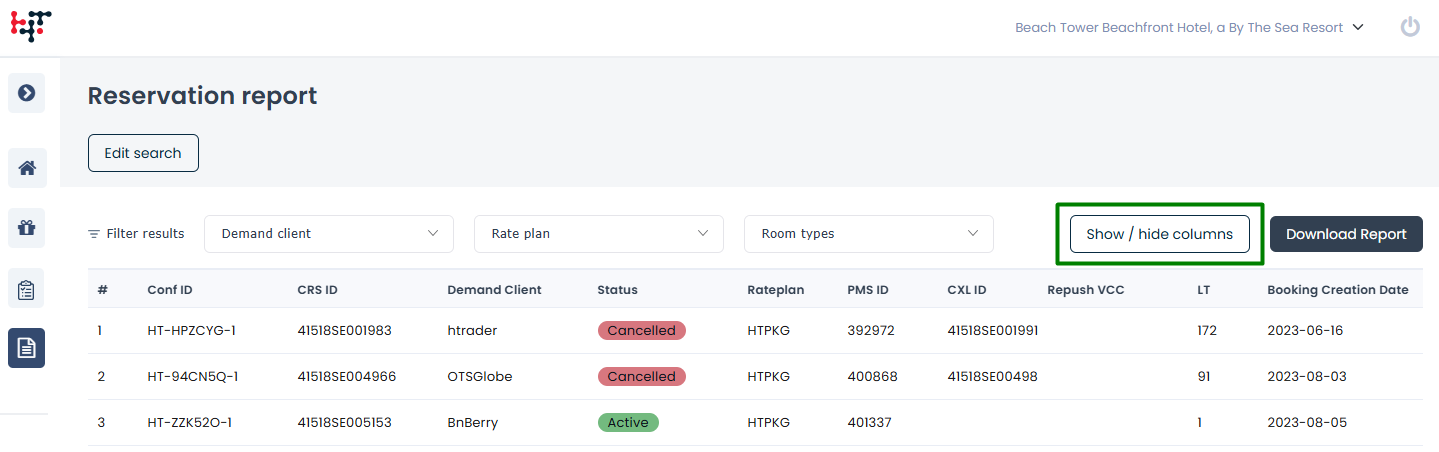
Task: Expand the Rate plan dropdown
Action: (x=598, y=234)
